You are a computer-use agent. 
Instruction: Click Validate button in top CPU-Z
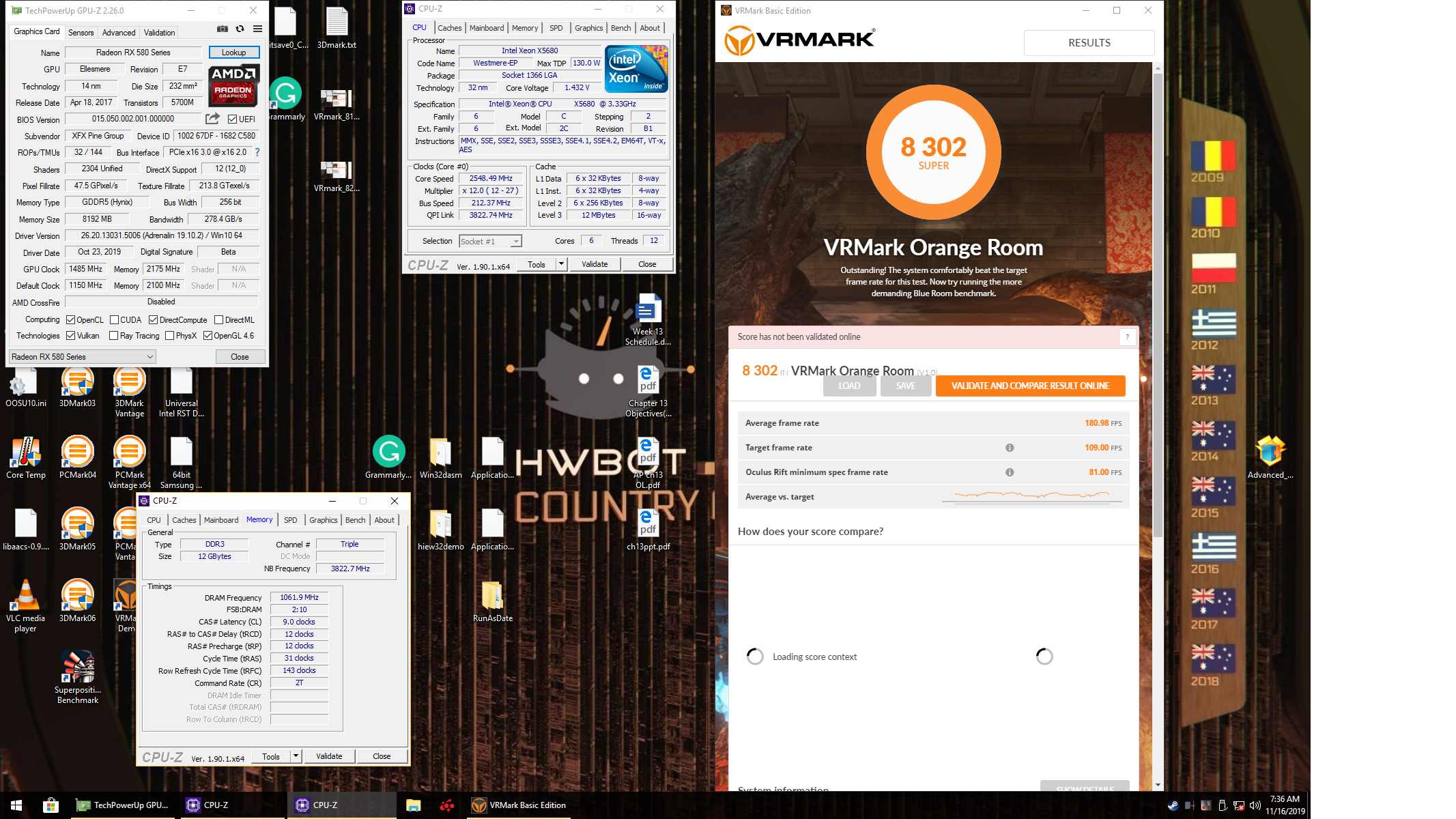(x=595, y=264)
